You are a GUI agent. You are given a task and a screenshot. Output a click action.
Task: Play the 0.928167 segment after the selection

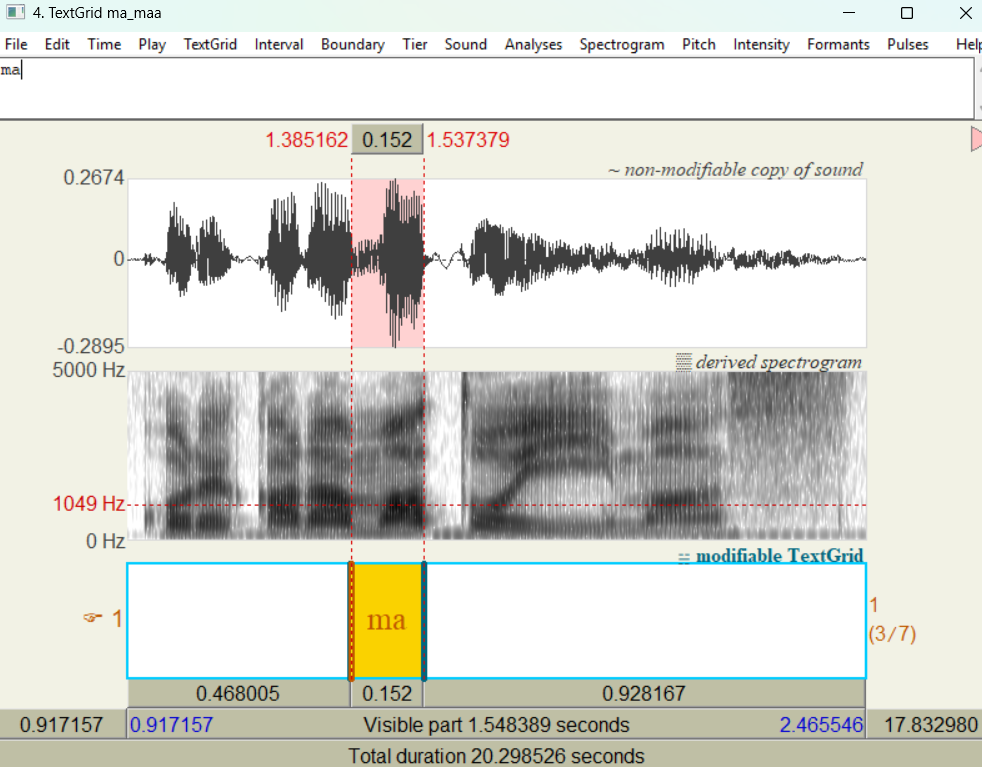coord(644,694)
